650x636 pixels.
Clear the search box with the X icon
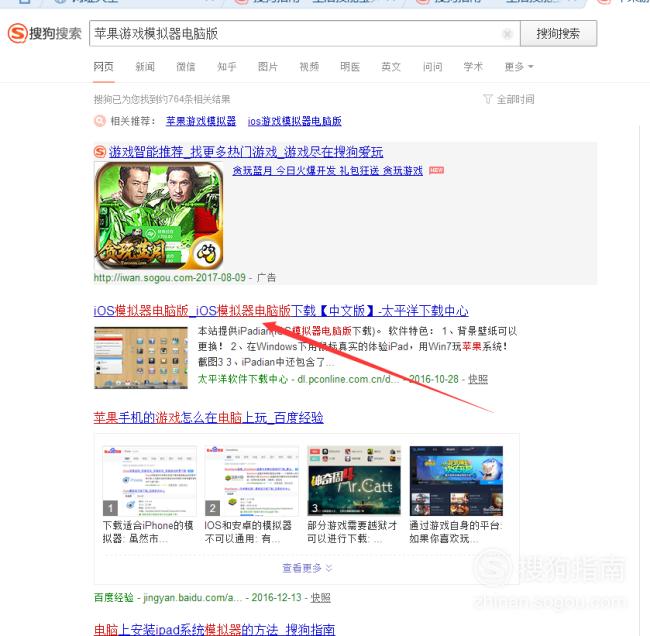507,34
